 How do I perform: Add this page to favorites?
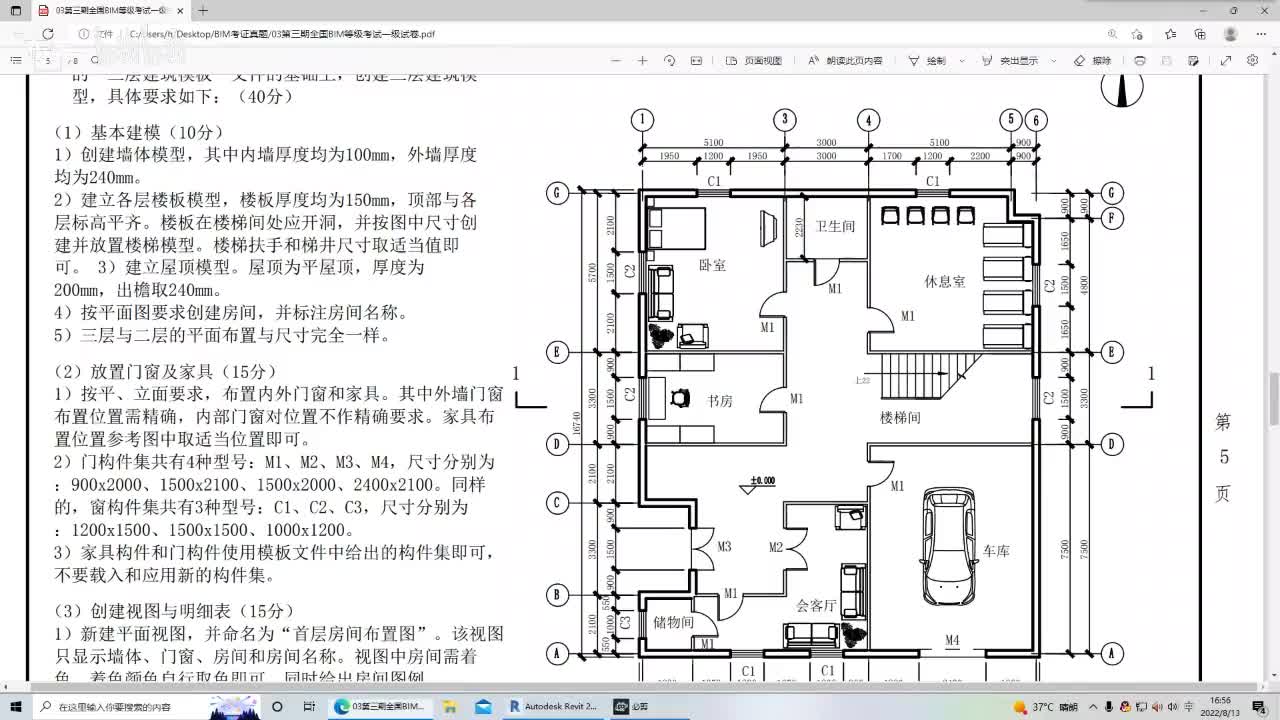pyautogui.click(x=1137, y=34)
